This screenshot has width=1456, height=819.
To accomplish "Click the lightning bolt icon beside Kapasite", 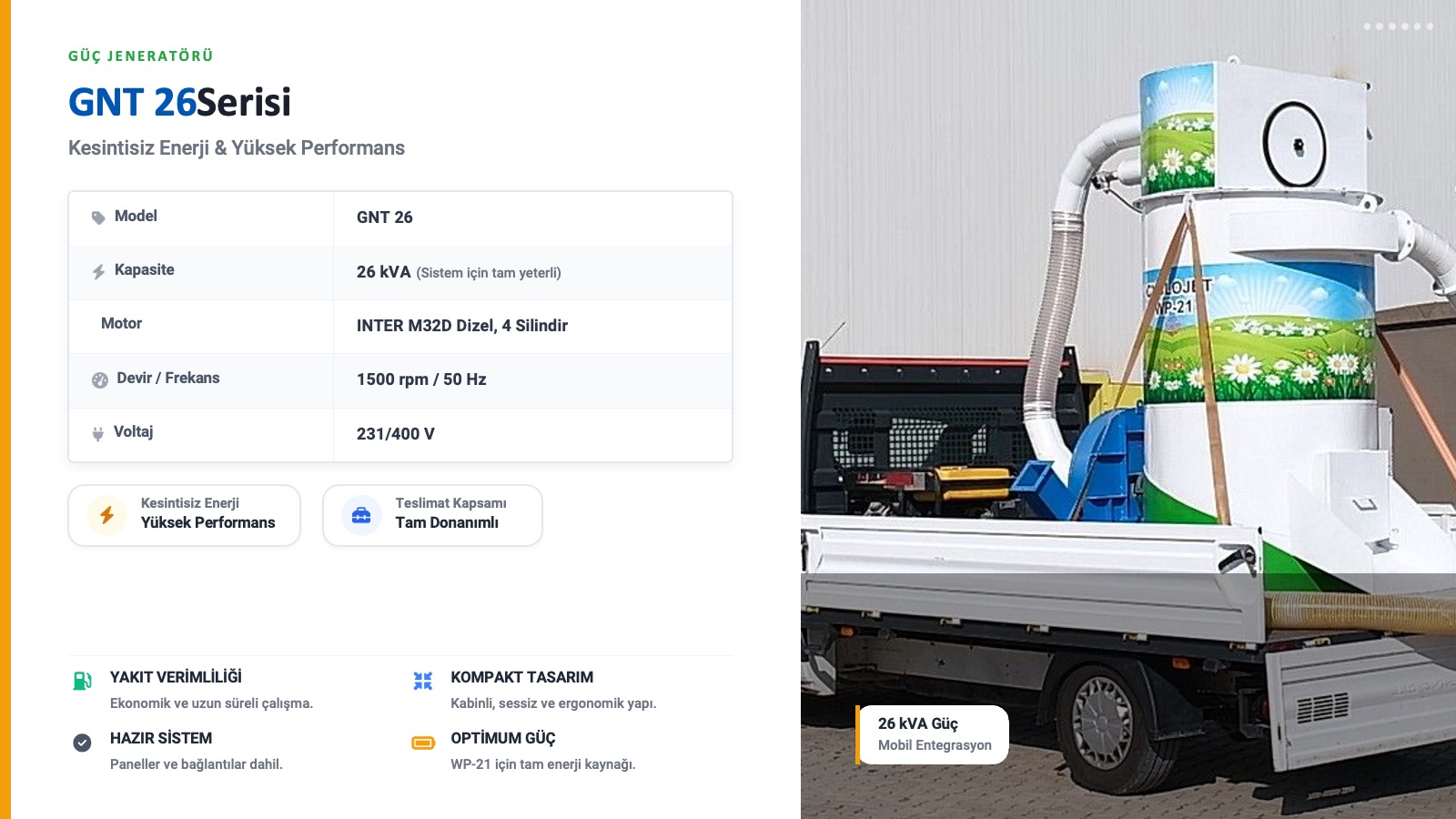I will click(98, 271).
